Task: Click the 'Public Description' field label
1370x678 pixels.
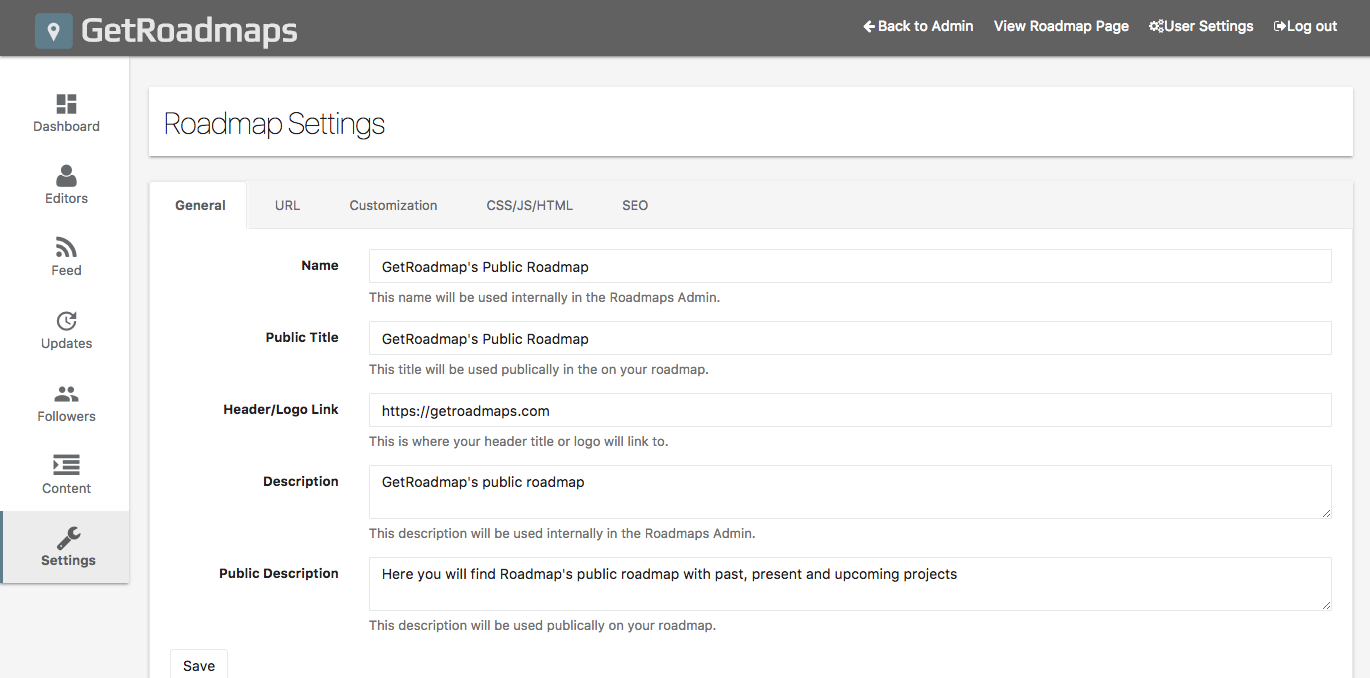Action: coord(279,573)
